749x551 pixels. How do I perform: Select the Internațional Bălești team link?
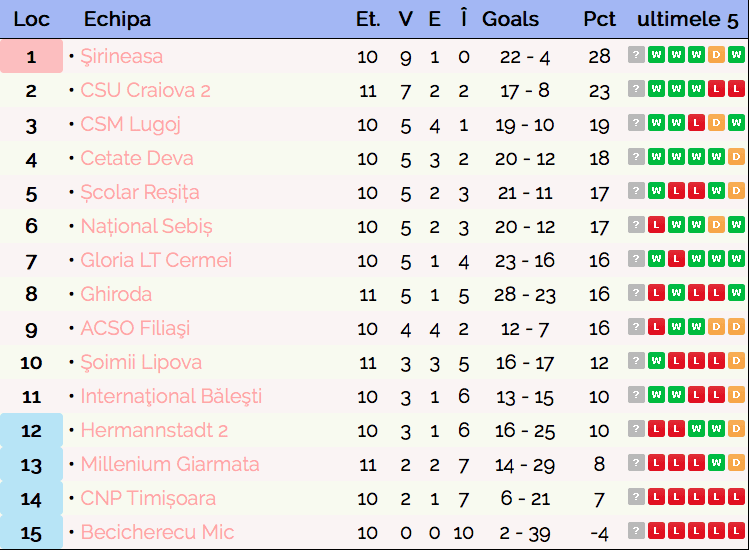point(171,396)
